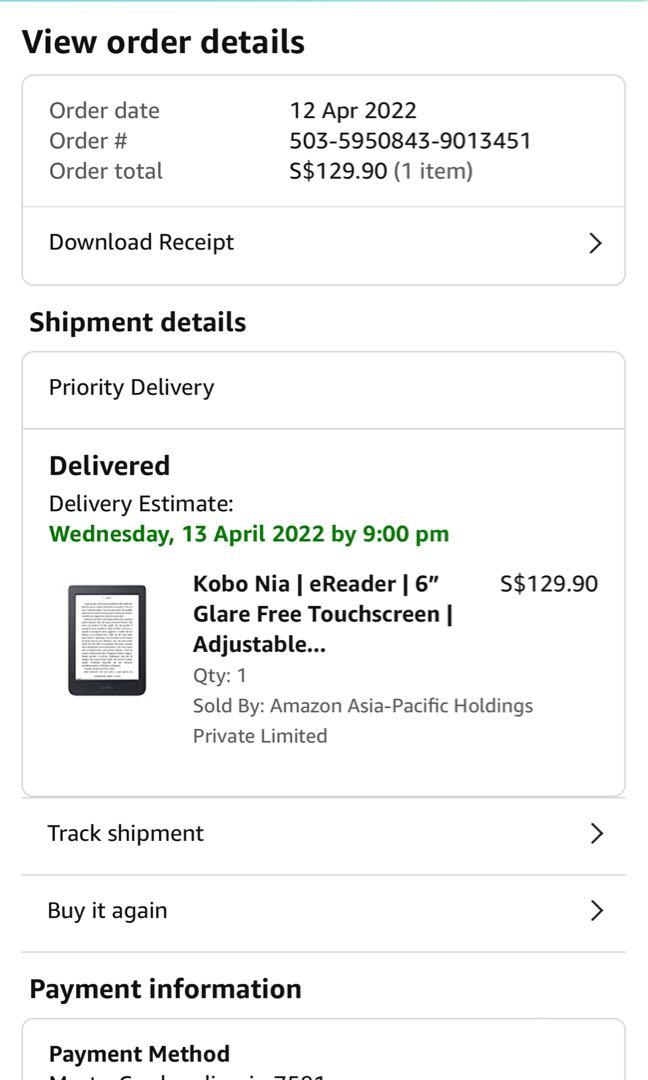Viewport: 648px width, 1080px height.
Task: Open the Kobo Nia eReader product title
Action: click(x=322, y=614)
